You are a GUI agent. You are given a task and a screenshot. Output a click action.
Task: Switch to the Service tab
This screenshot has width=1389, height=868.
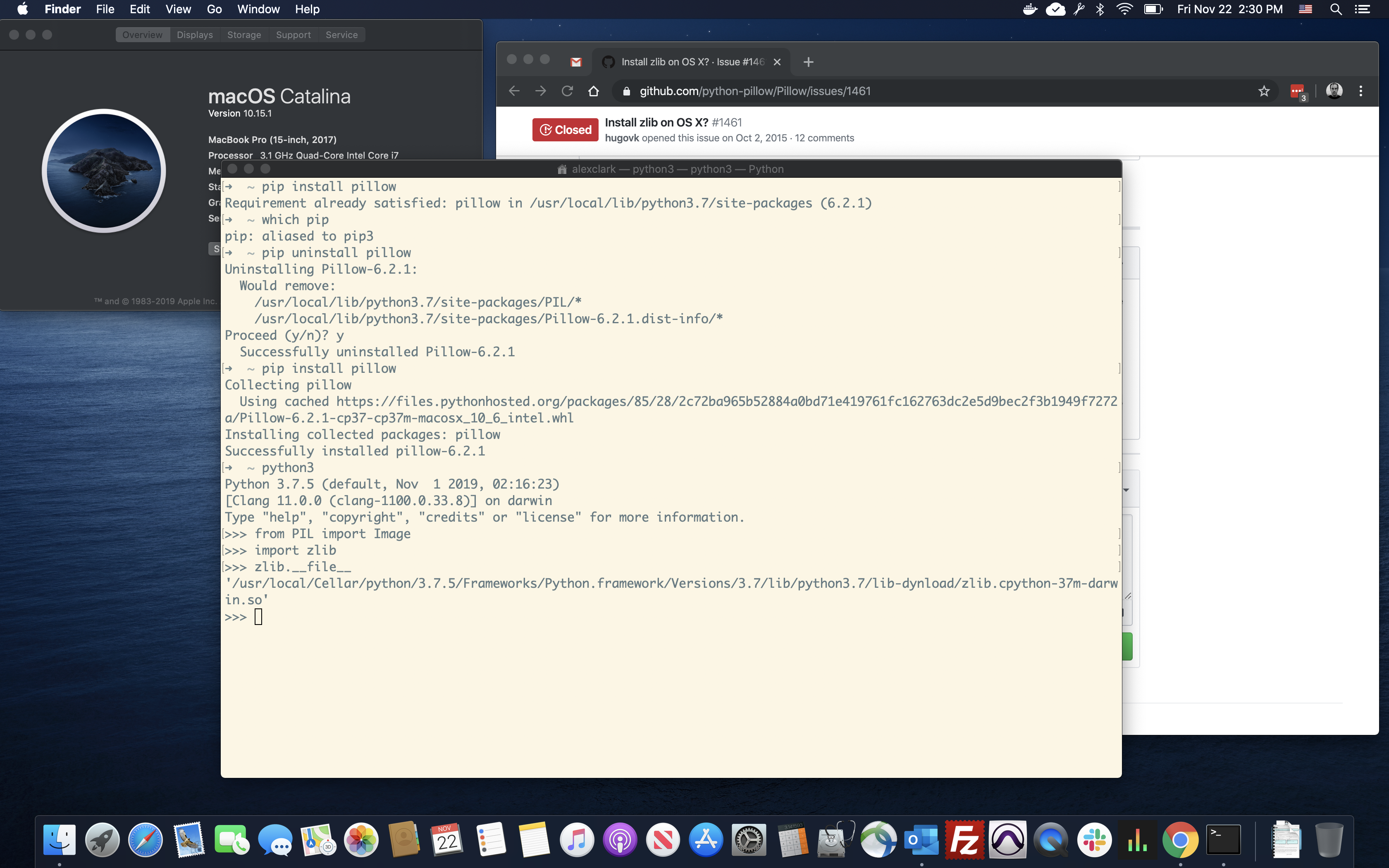pyautogui.click(x=341, y=35)
